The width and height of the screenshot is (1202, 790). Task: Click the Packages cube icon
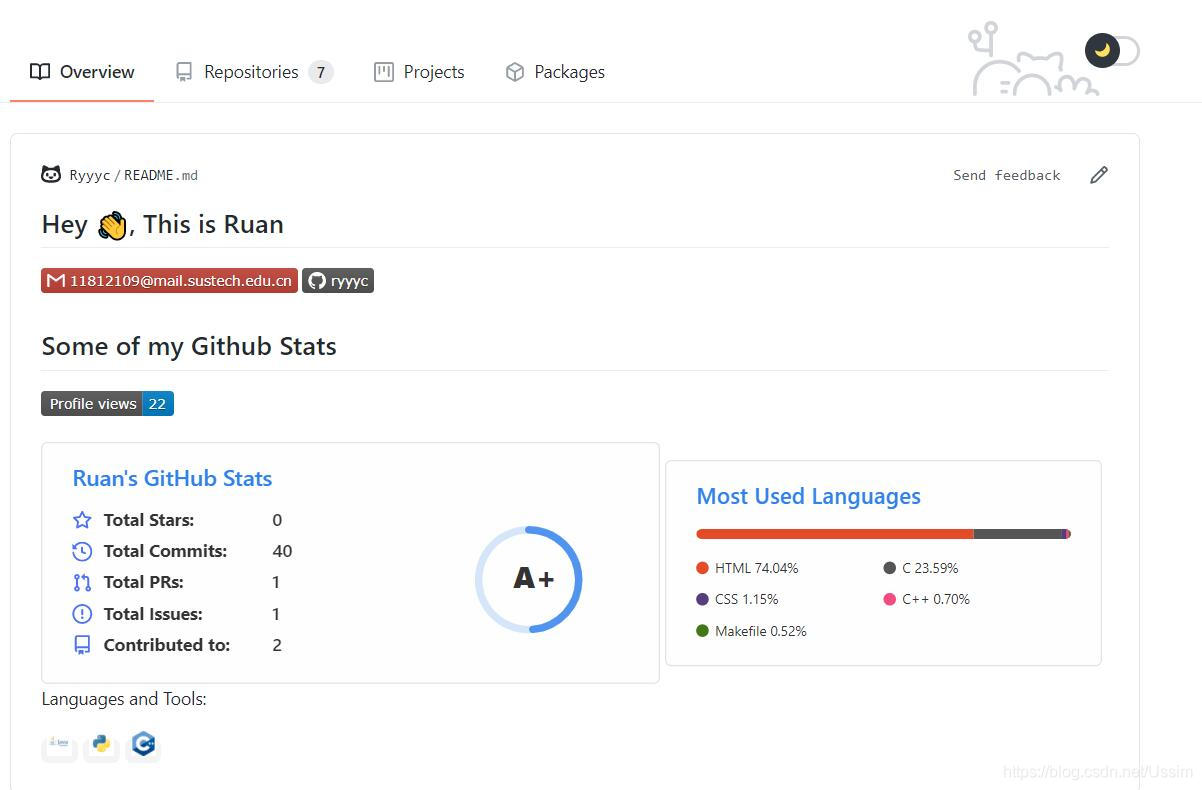(x=515, y=72)
